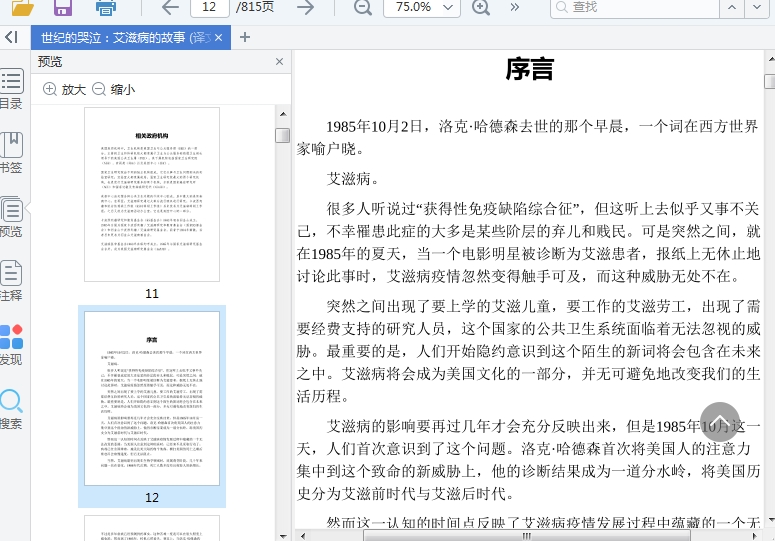This screenshot has height=541, width=775.
Task: Open the 书签 (bookmarks) sidebar panel
Action: click(11, 153)
